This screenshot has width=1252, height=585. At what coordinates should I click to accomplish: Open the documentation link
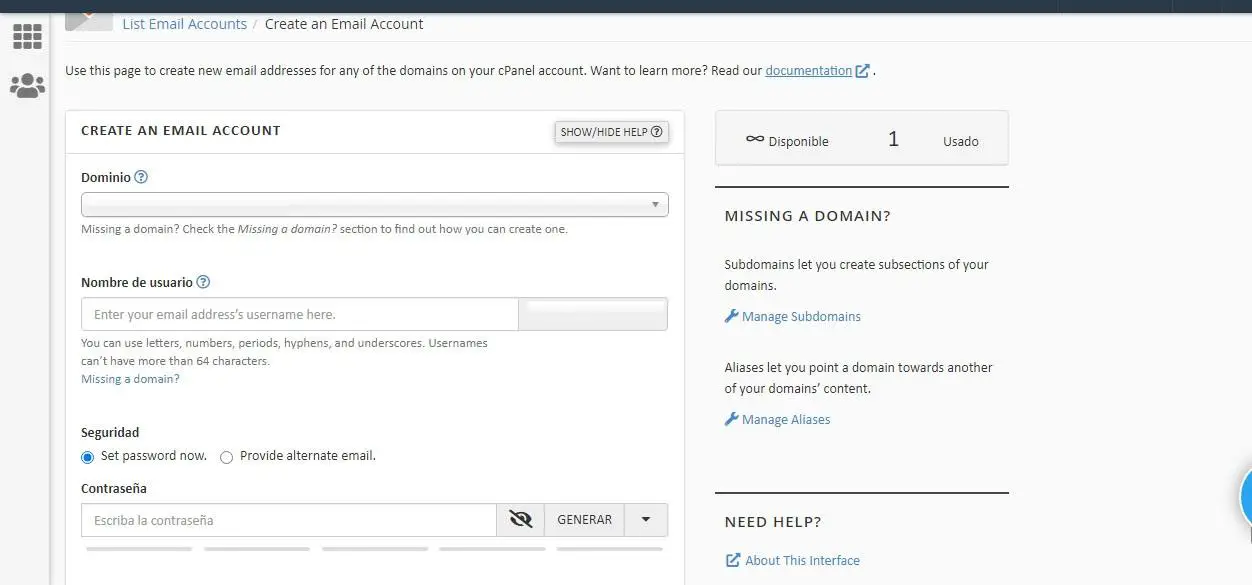[808, 71]
